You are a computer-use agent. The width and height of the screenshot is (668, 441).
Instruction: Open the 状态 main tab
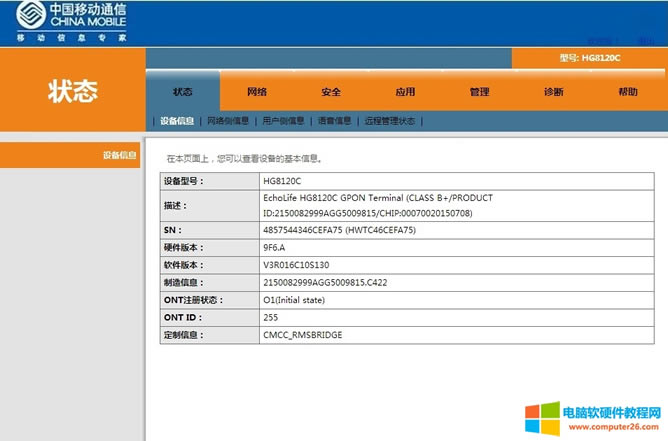click(x=182, y=92)
